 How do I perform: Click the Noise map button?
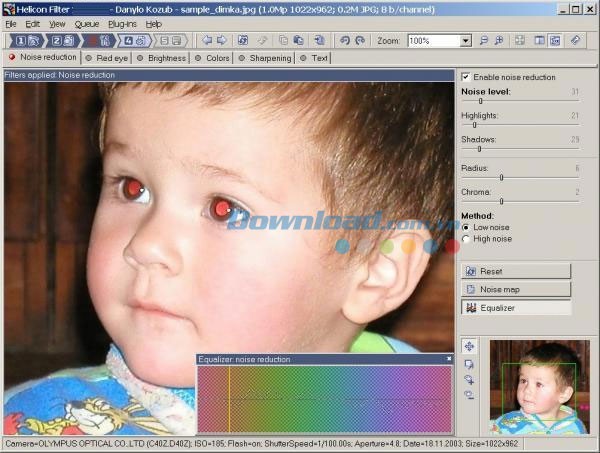[516, 289]
